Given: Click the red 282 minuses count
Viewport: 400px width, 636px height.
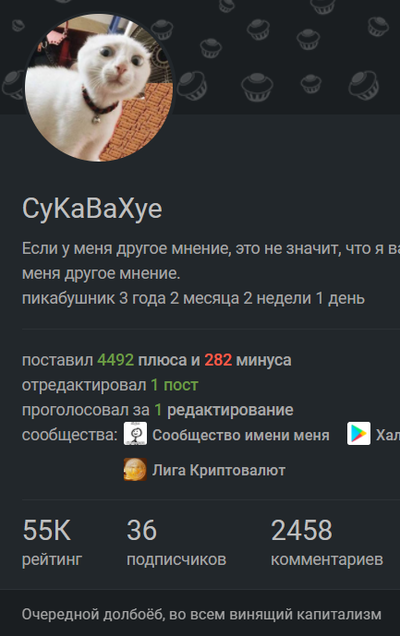Looking at the screenshot, I should pyautogui.click(x=218, y=360).
